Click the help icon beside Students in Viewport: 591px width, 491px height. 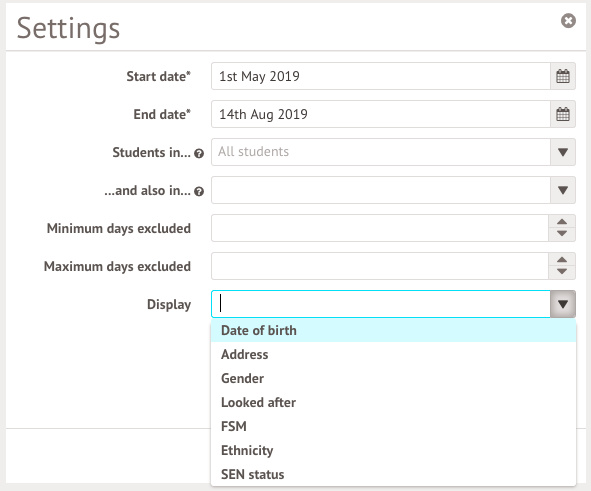click(199, 153)
